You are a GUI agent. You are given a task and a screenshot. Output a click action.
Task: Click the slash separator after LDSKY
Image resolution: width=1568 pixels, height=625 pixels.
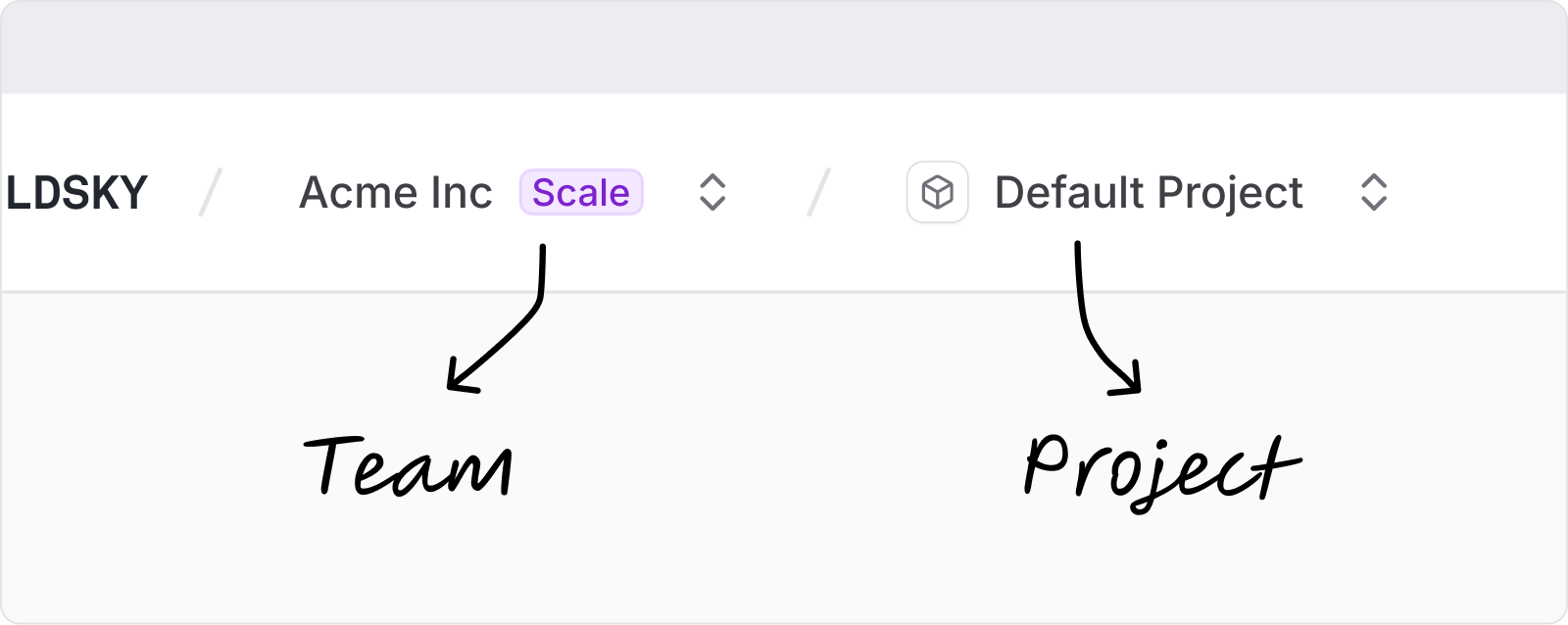coord(211,192)
